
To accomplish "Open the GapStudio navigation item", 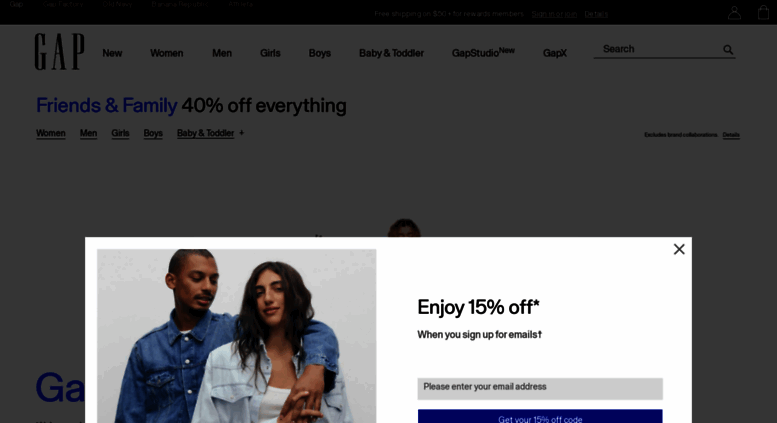I will click(x=483, y=52).
